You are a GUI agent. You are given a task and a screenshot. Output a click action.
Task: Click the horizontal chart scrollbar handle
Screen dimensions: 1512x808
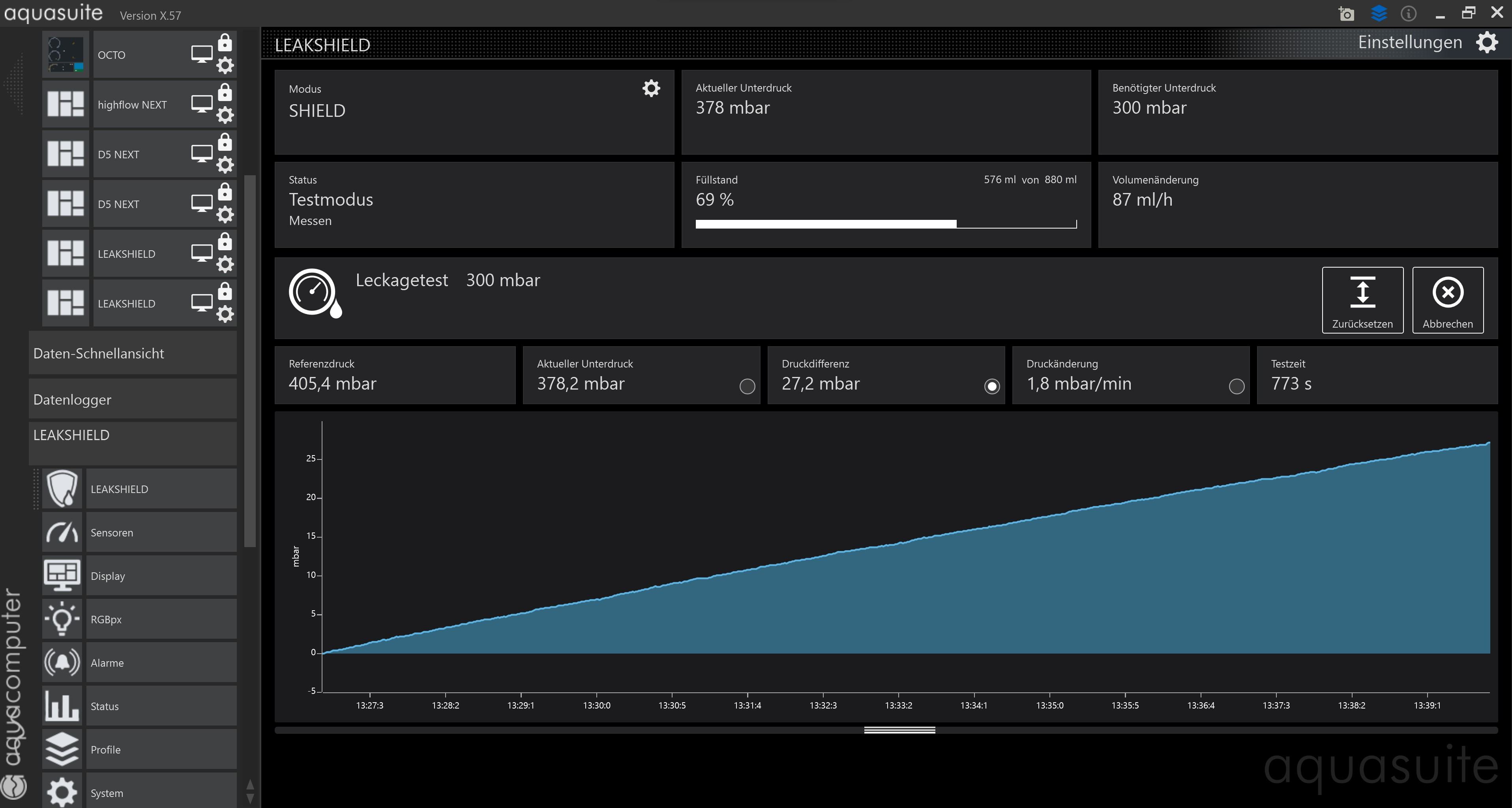tap(899, 730)
